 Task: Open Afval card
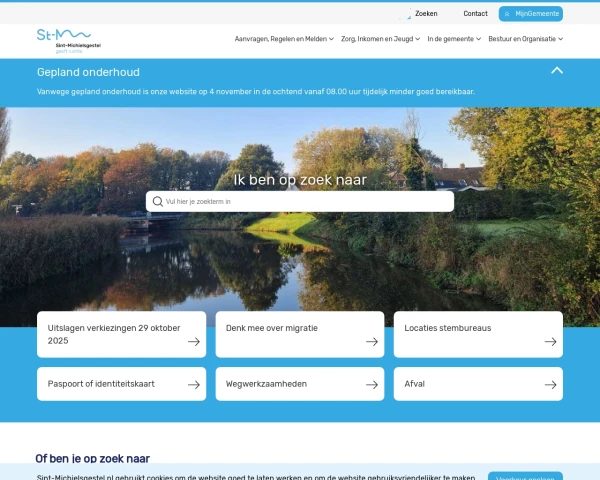[478, 384]
